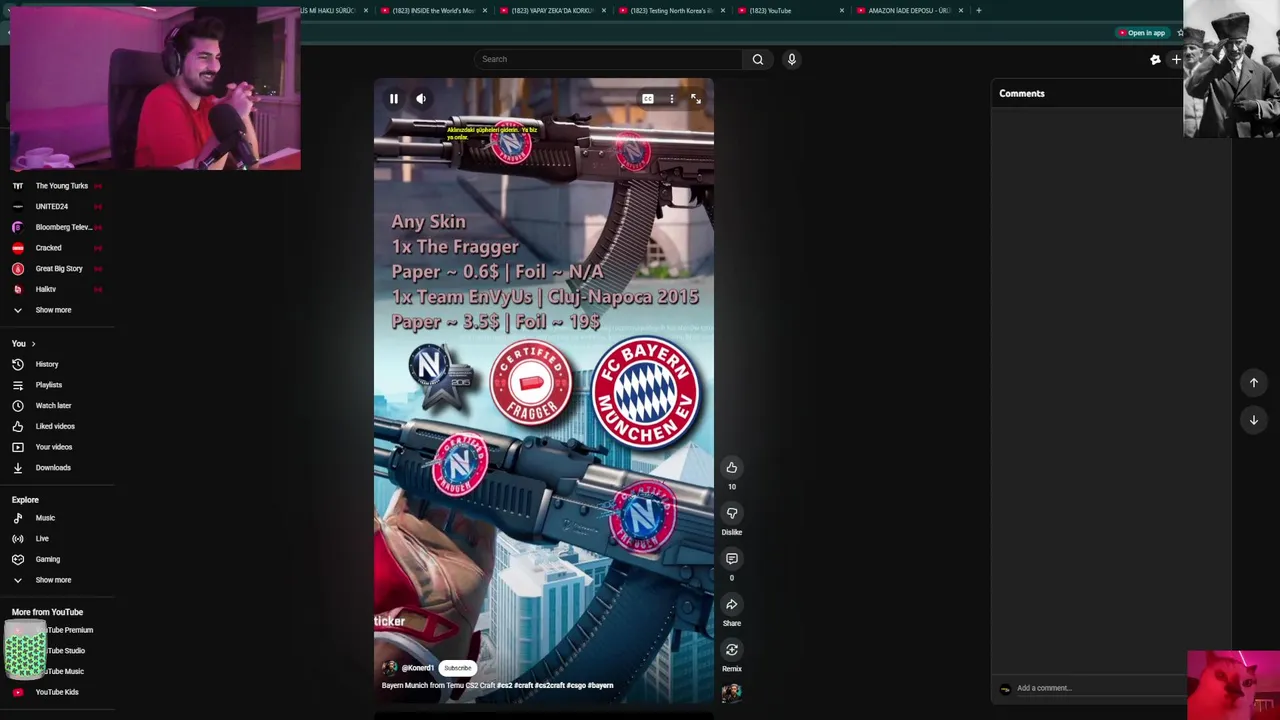
Task: Start voice search with microphone
Action: [792, 59]
